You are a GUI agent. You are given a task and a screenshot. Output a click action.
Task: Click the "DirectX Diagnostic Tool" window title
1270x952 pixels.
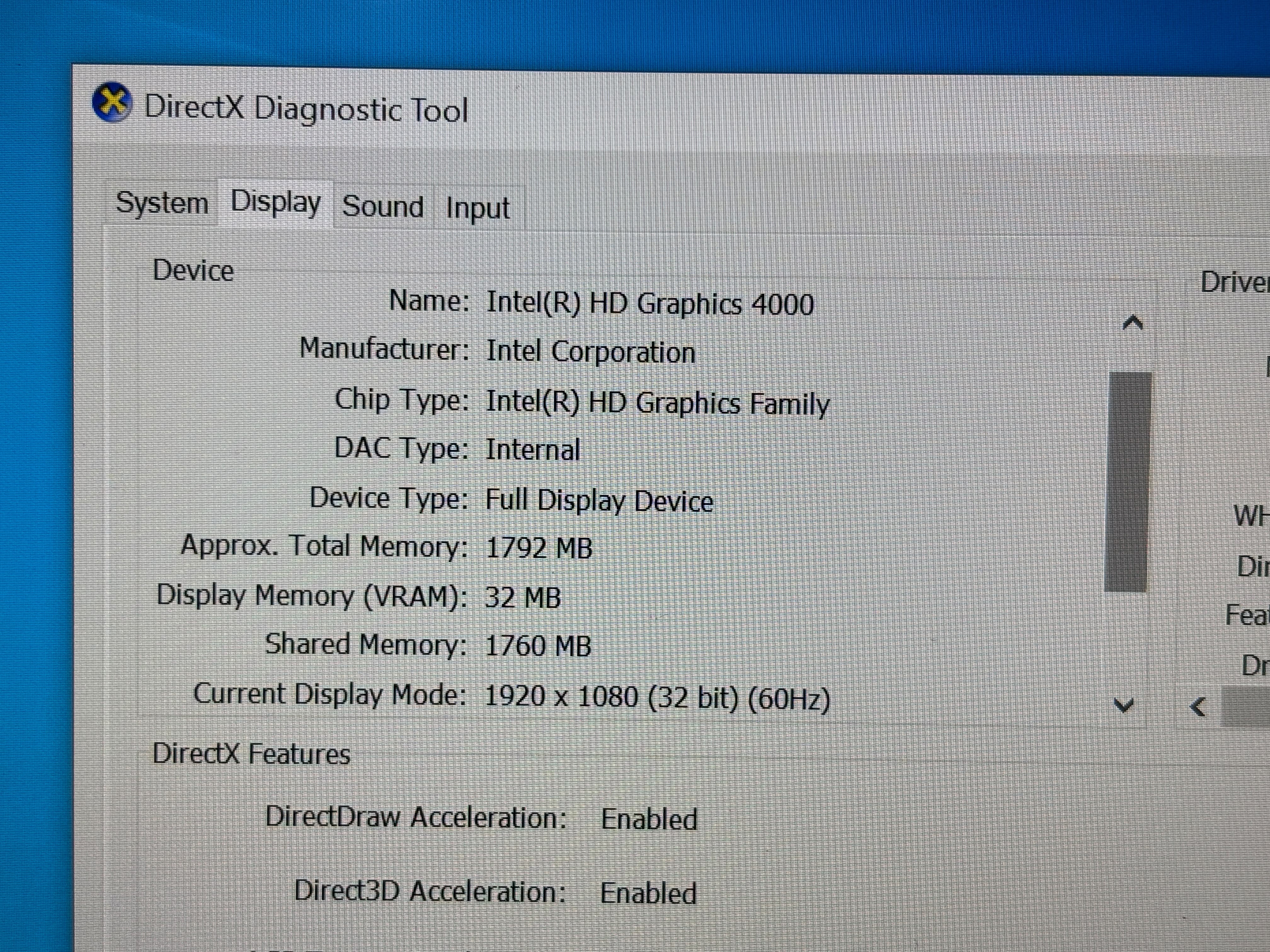coord(306,109)
